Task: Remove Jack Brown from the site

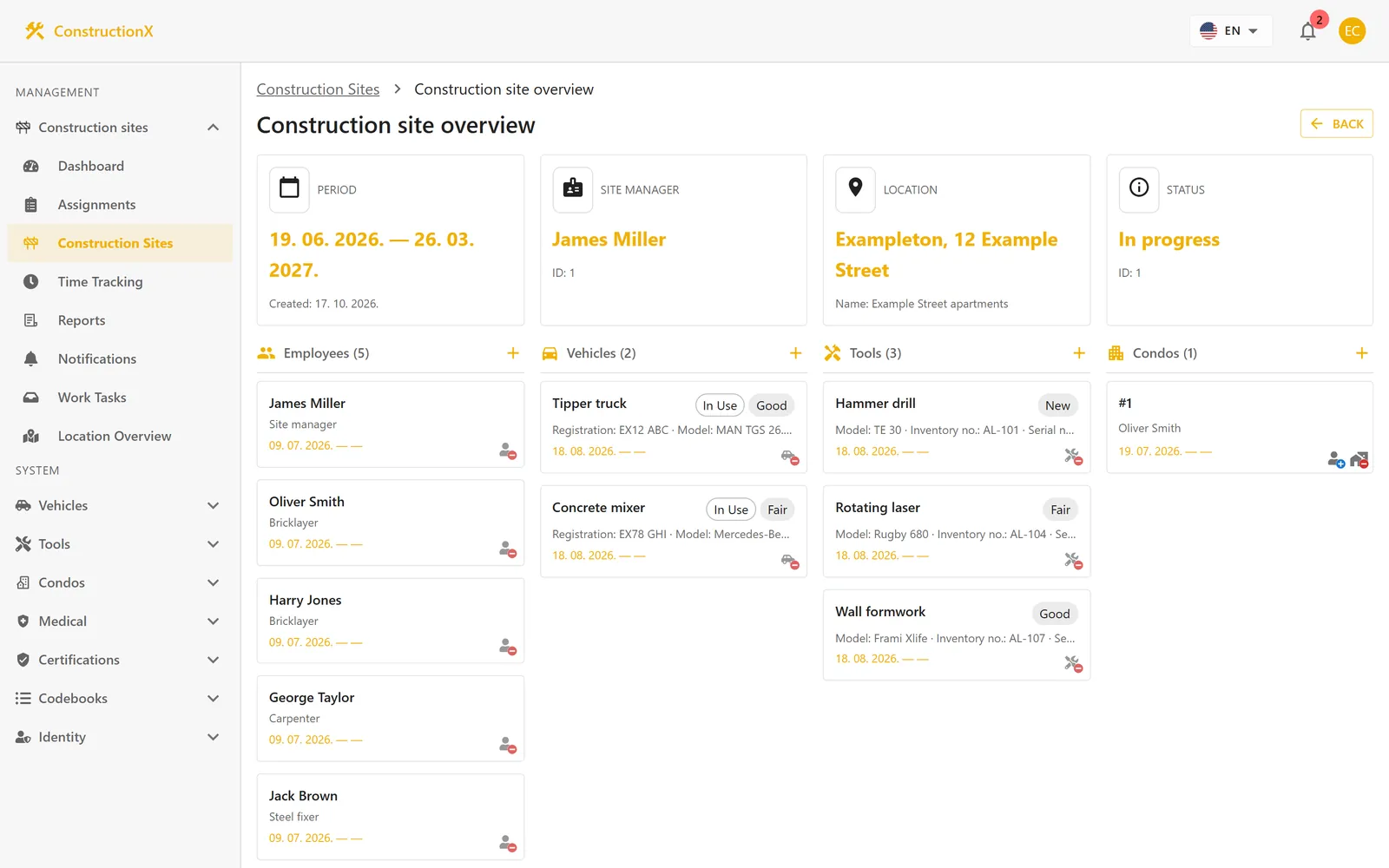Action: point(508,843)
